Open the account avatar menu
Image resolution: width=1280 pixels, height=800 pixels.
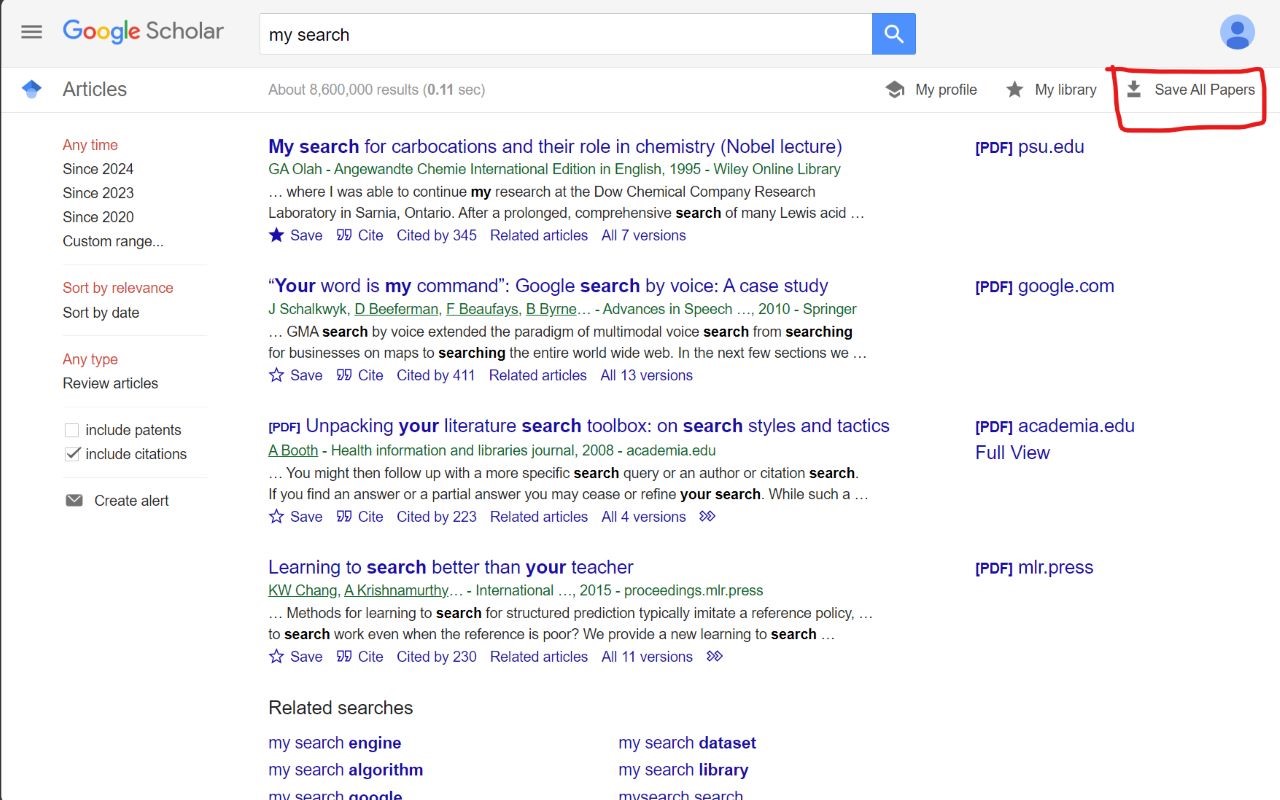pos(1237,32)
